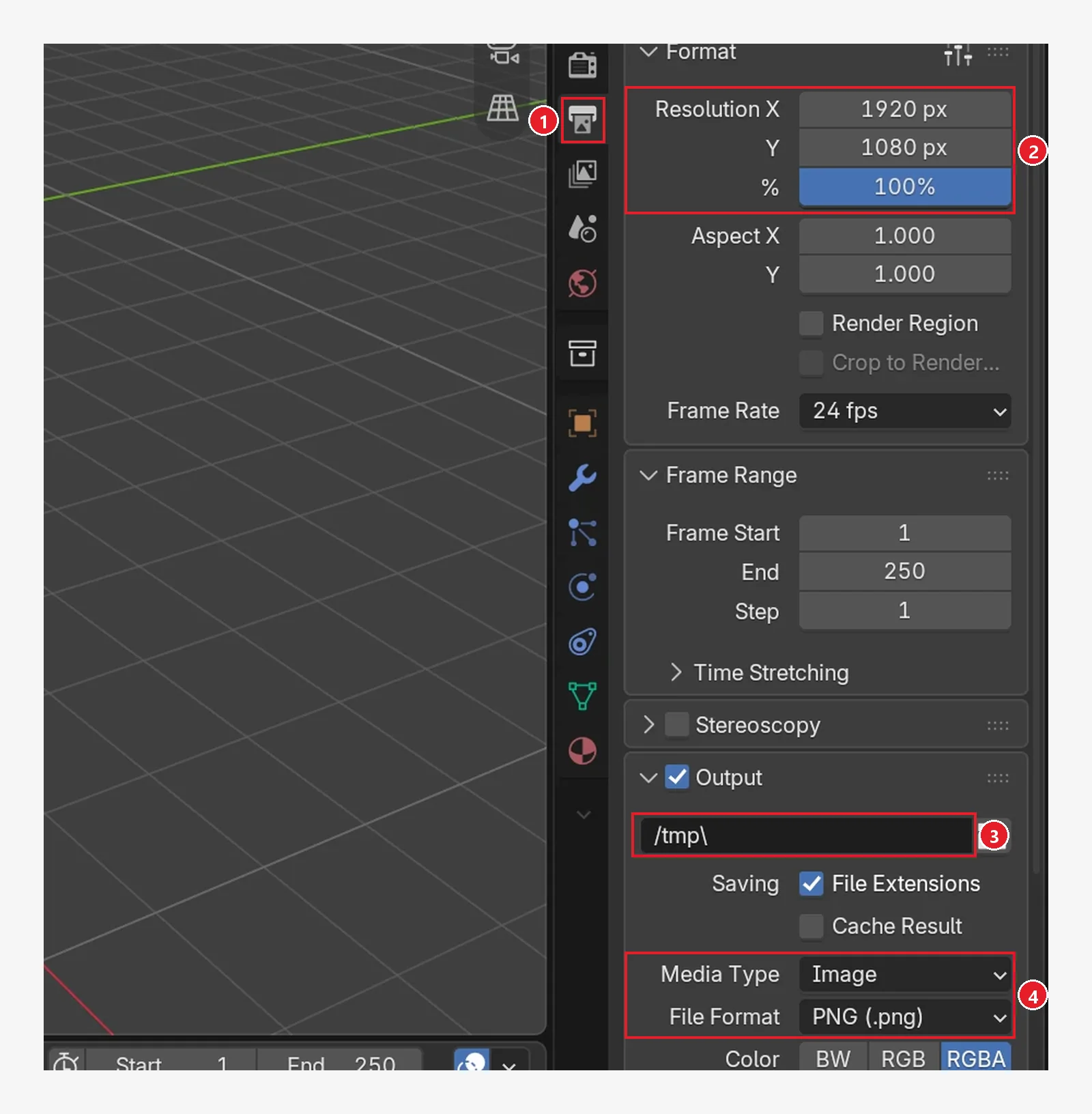Open the Physics properties tab

(x=582, y=586)
